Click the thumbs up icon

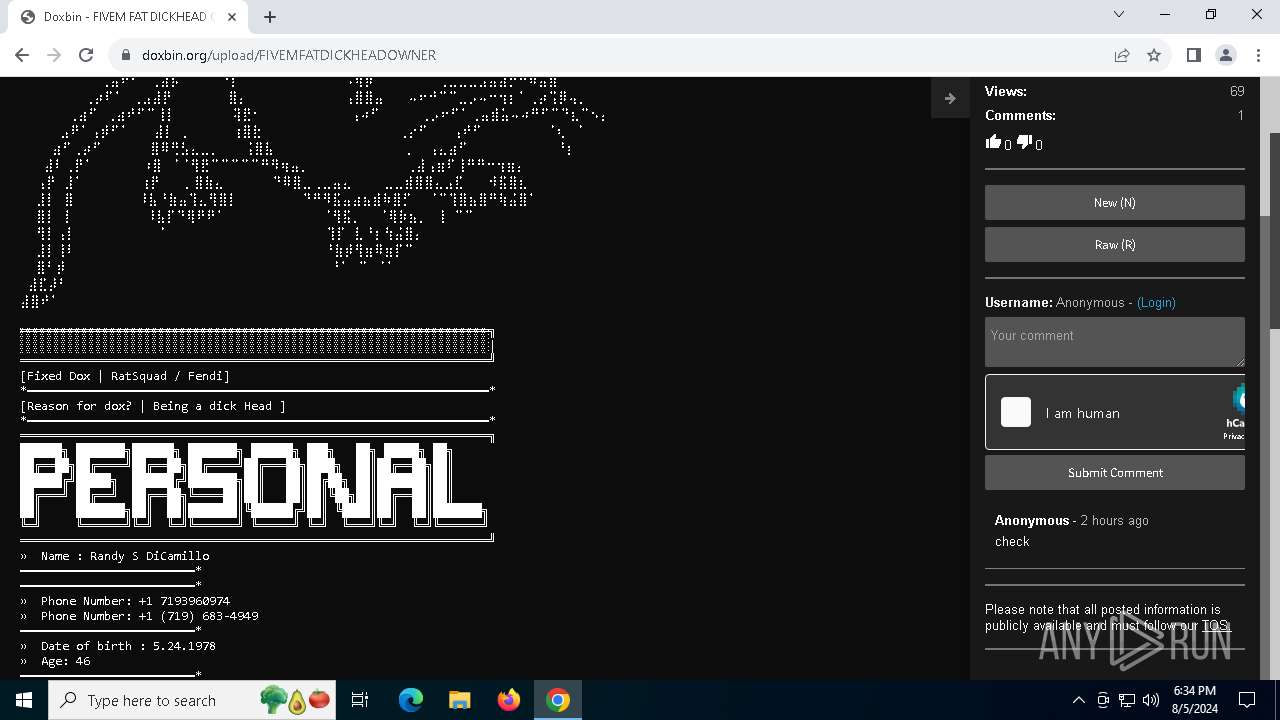pos(993,142)
